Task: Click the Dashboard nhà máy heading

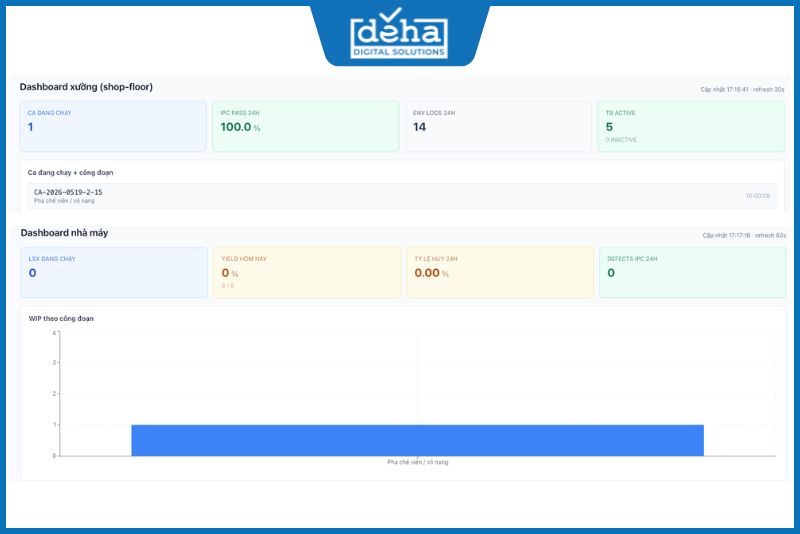Action: (64, 233)
